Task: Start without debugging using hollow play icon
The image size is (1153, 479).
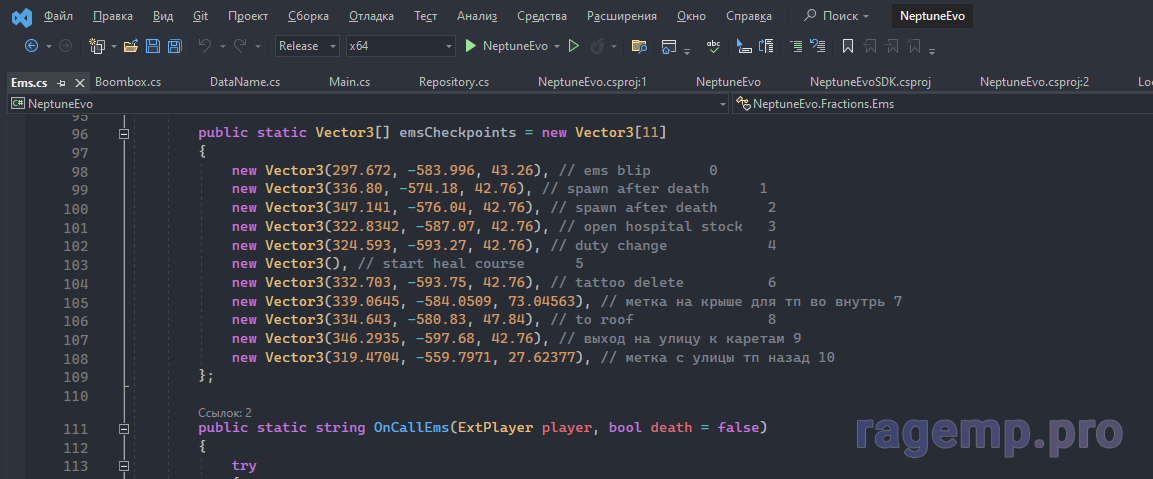Action: tap(573, 46)
